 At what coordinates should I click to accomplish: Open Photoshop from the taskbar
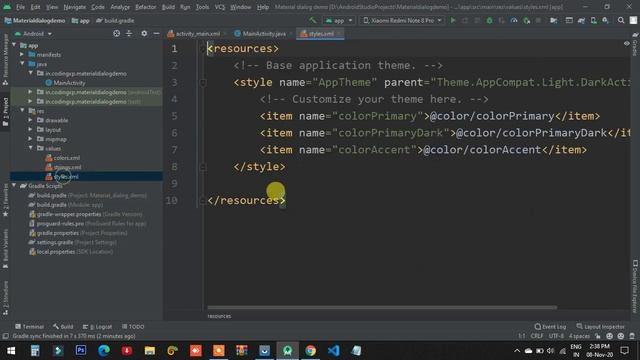pyautogui.click(x=81, y=351)
